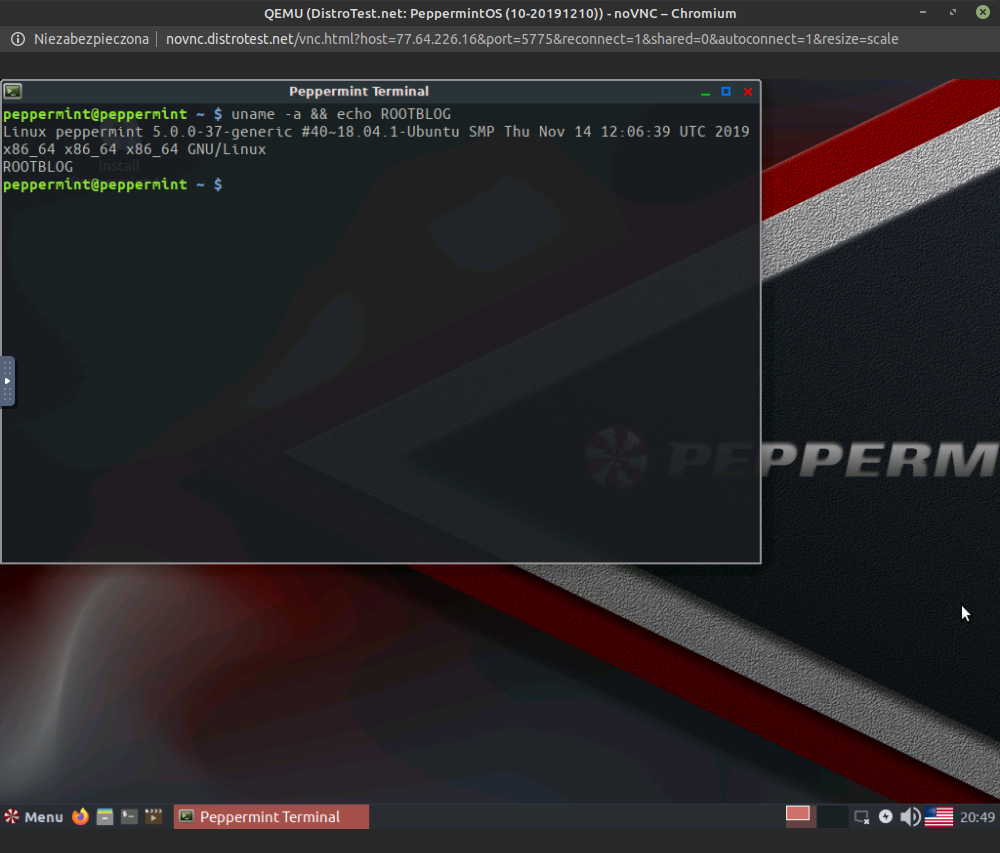
Task: Open the terminal launcher in the panel
Action: click(129, 817)
